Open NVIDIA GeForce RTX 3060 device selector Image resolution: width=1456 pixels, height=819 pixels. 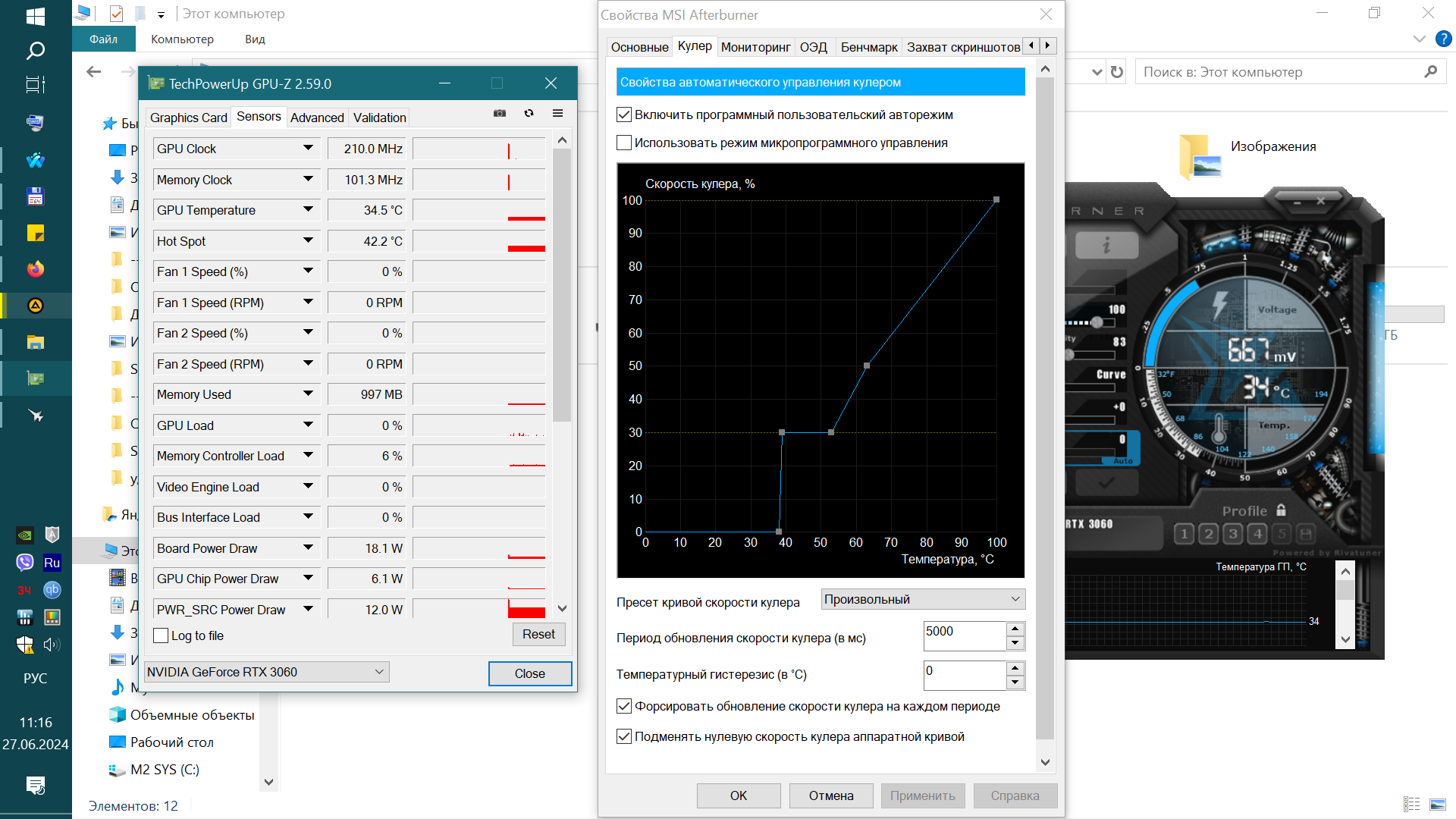[266, 672]
